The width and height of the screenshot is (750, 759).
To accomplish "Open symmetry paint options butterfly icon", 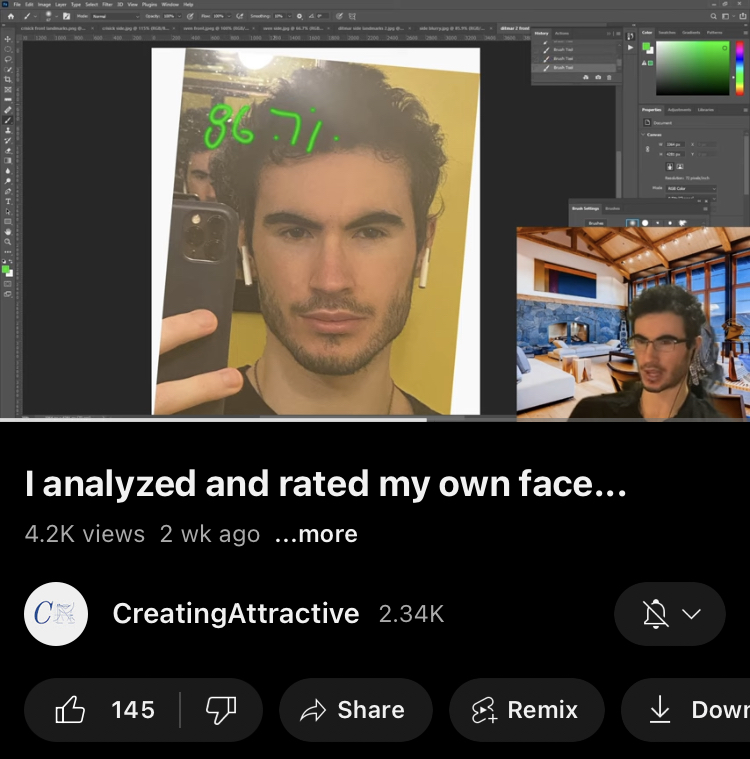I will coord(352,16).
